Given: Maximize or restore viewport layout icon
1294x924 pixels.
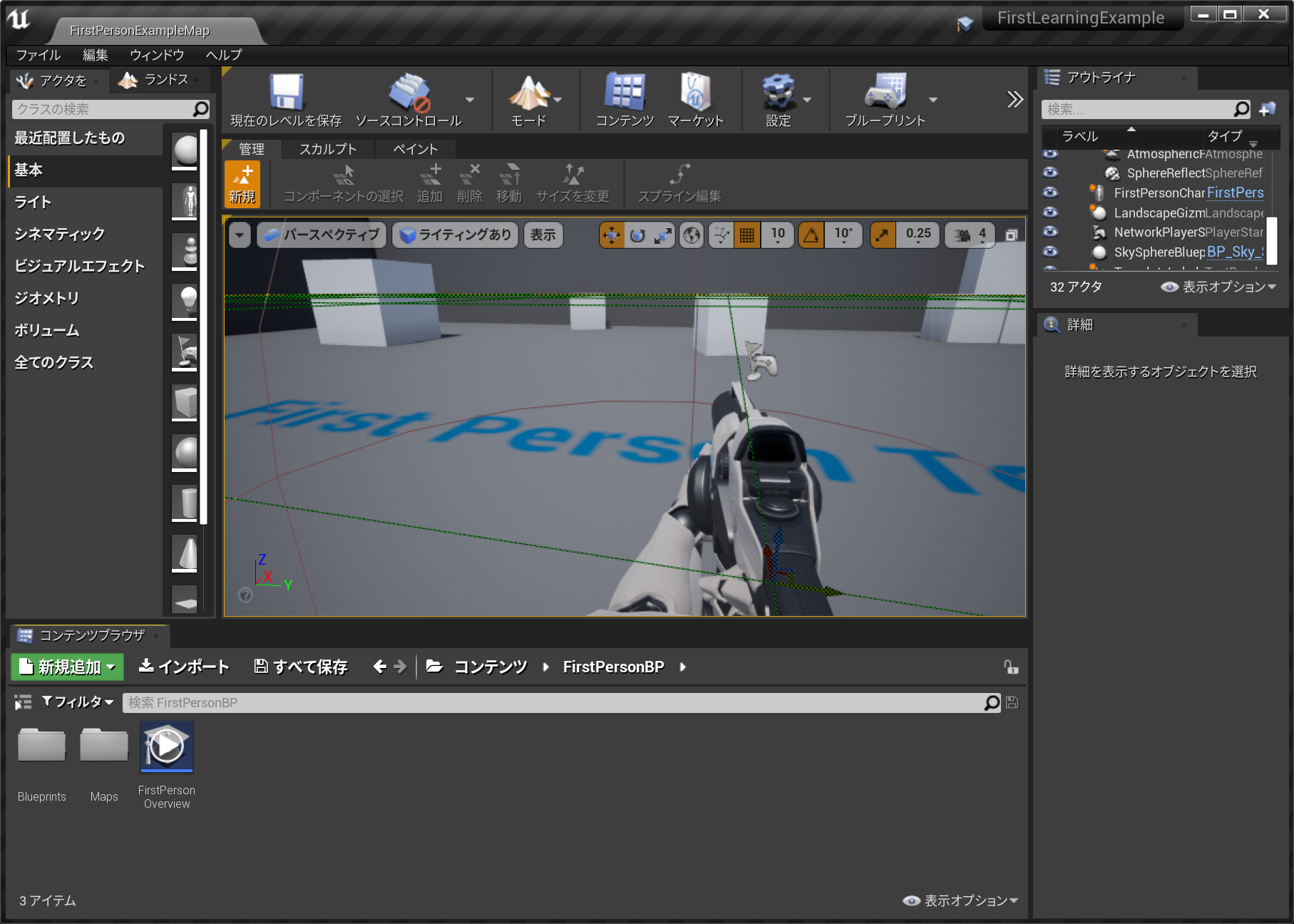Looking at the screenshot, I should pyautogui.click(x=1012, y=235).
